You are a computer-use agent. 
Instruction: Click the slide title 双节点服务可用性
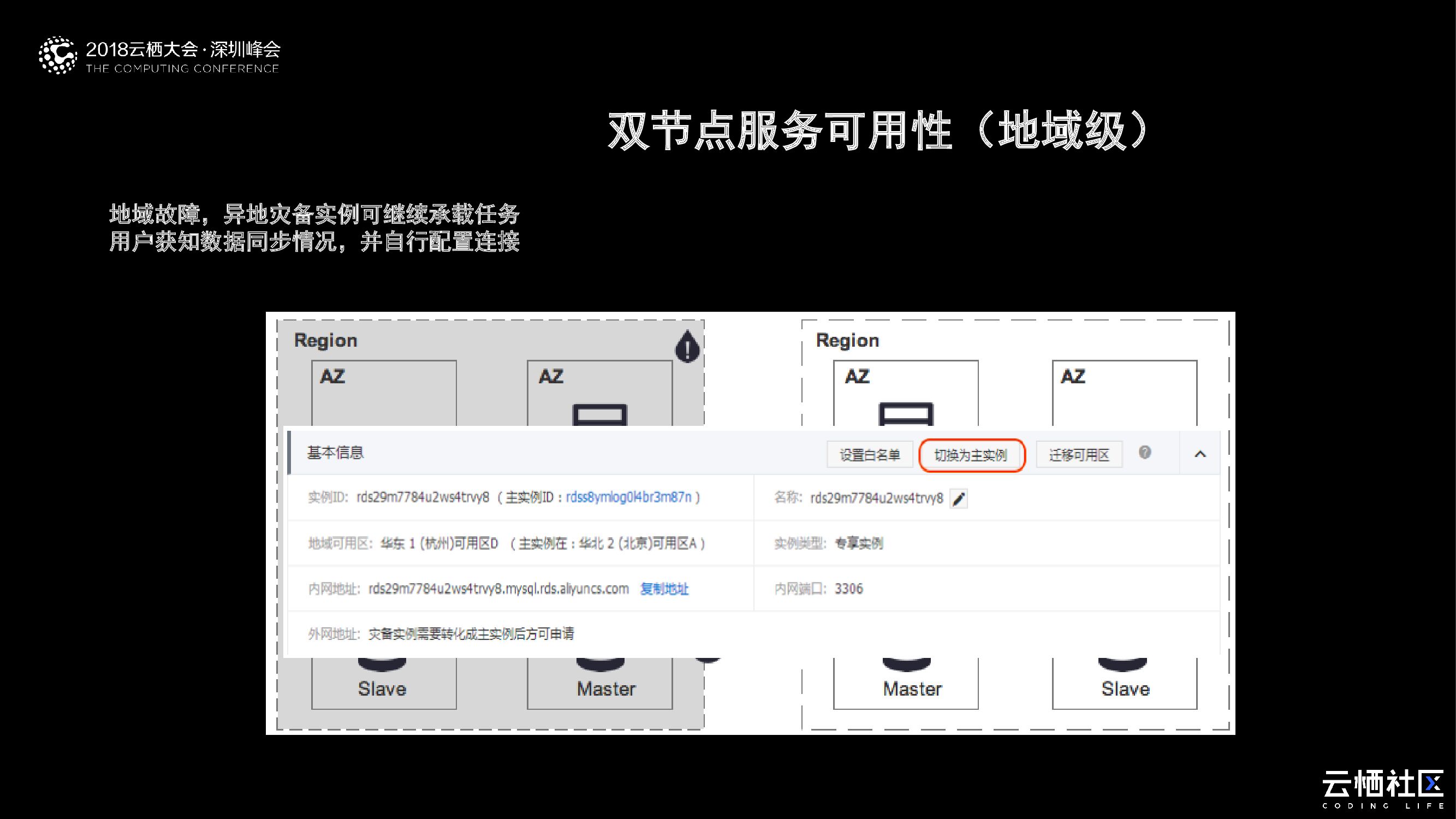point(780,131)
